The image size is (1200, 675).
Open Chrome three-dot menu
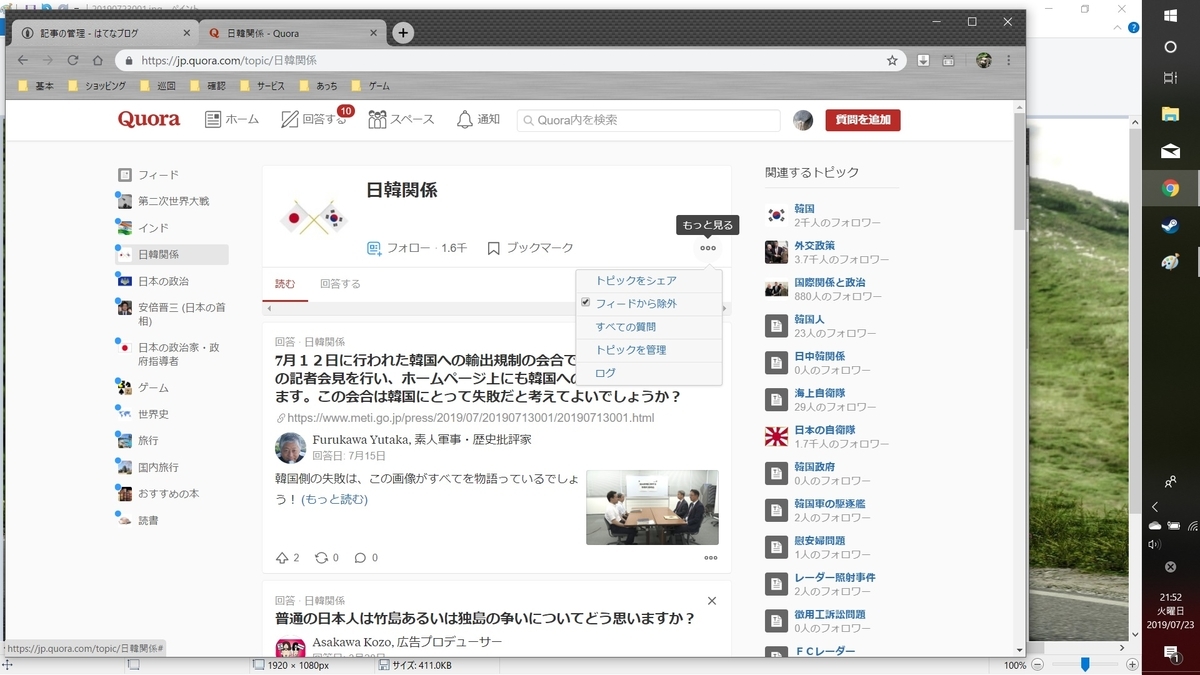(x=1010, y=60)
